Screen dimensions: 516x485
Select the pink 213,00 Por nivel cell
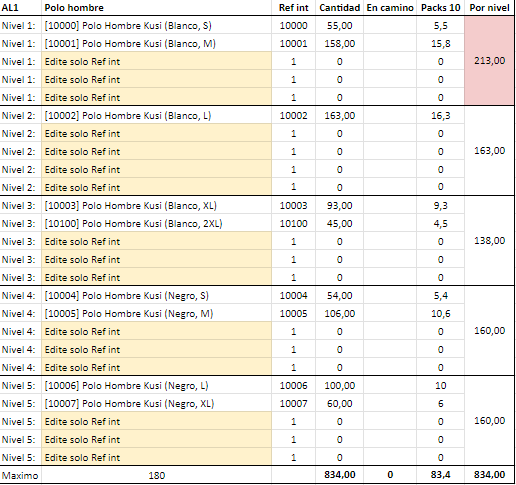click(x=489, y=61)
